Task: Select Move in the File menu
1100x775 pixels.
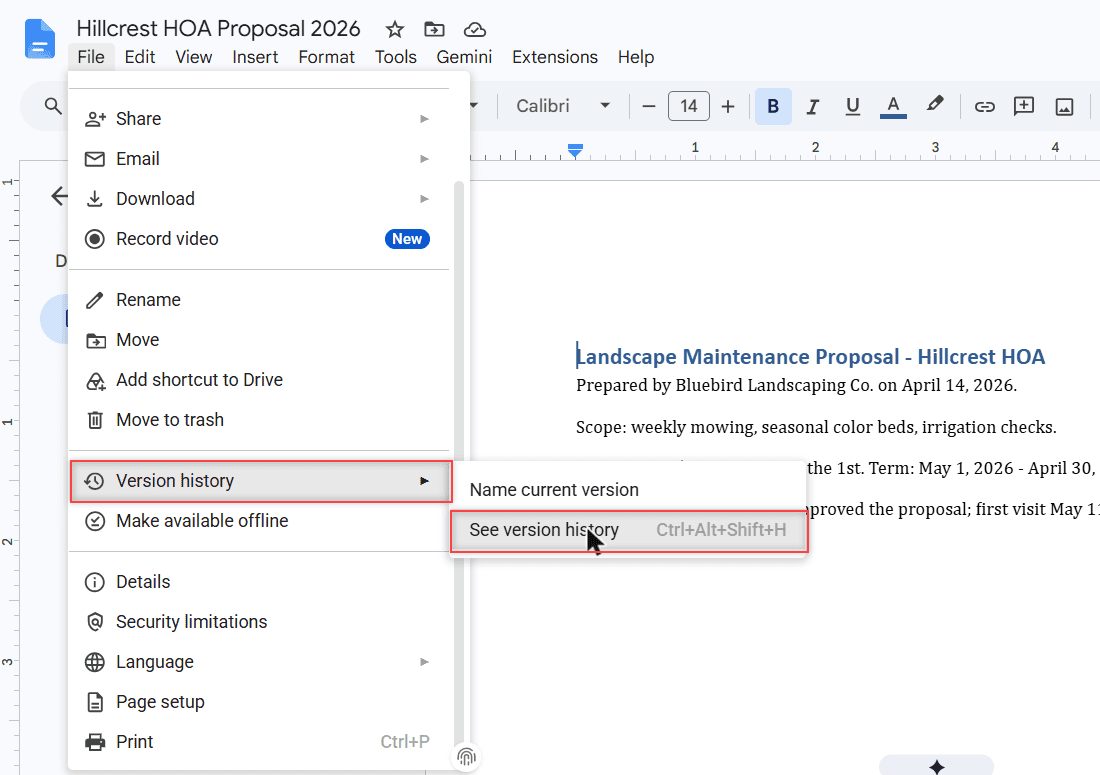Action: 260,339
